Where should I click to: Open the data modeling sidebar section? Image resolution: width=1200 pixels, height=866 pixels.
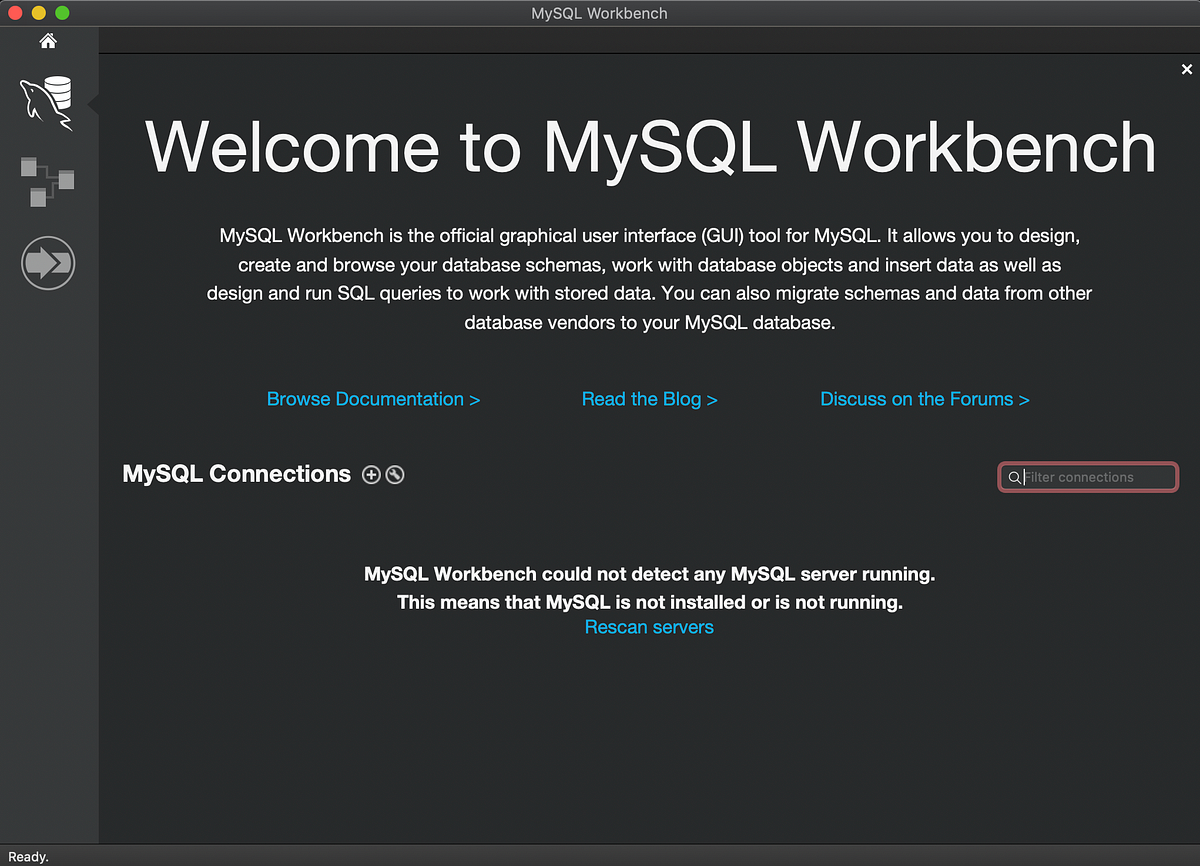pos(47,182)
